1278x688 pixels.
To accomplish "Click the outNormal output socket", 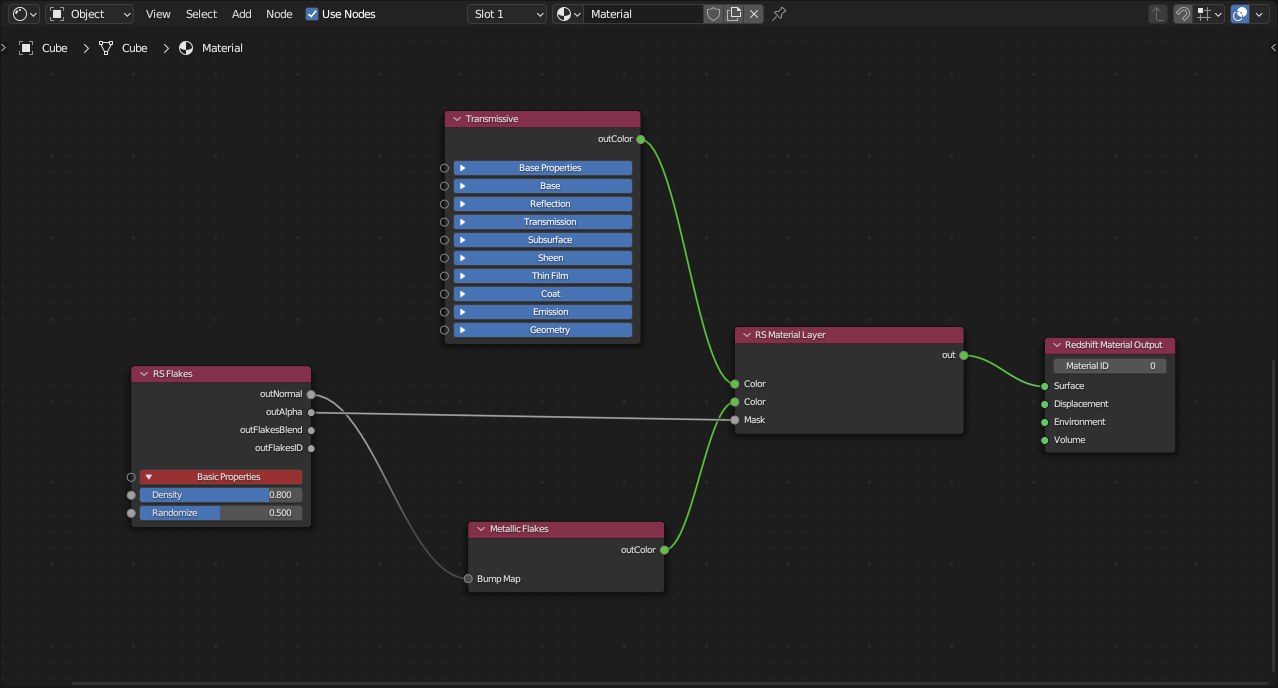I will tap(311, 394).
